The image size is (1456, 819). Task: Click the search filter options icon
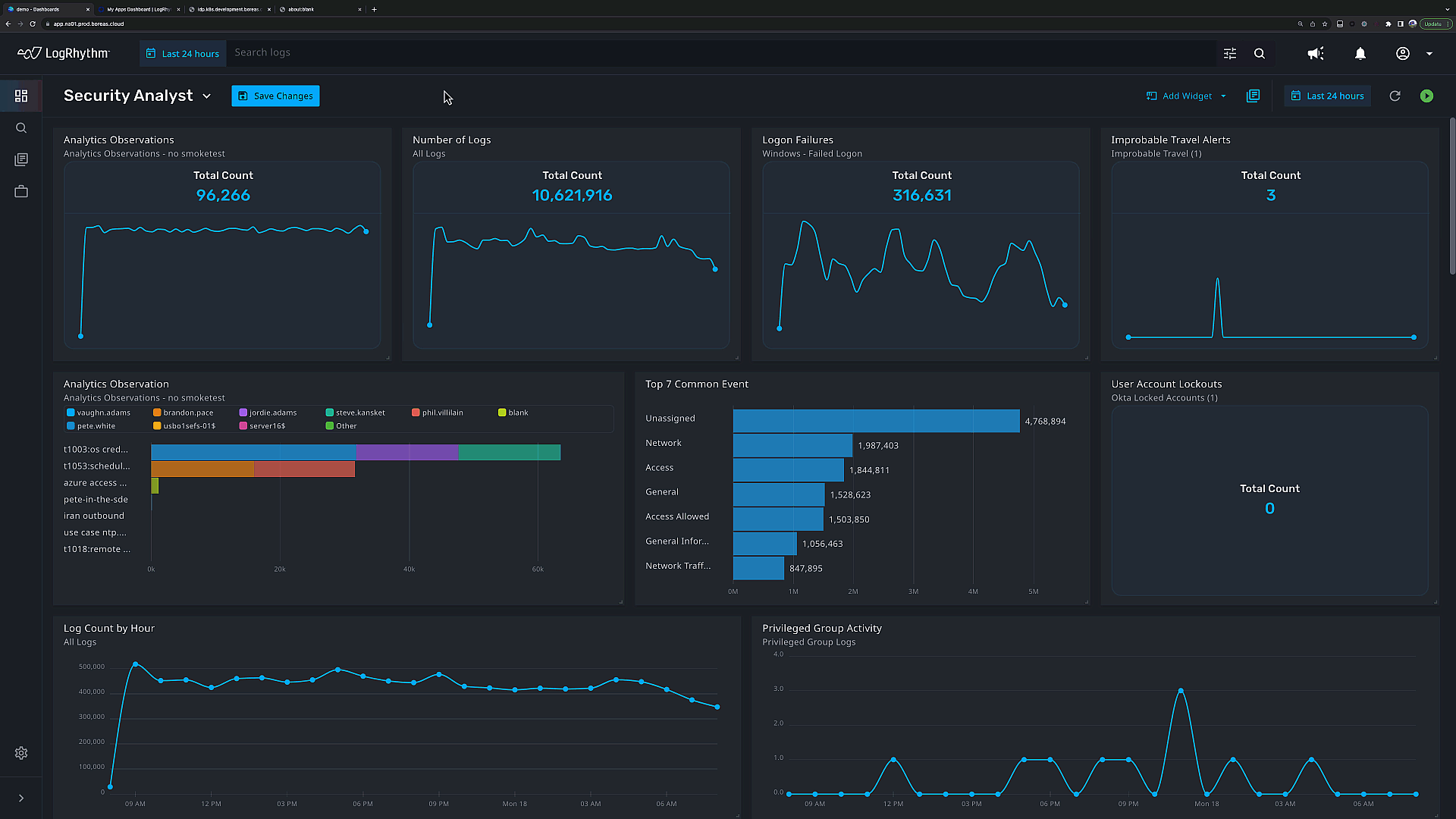click(1230, 54)
